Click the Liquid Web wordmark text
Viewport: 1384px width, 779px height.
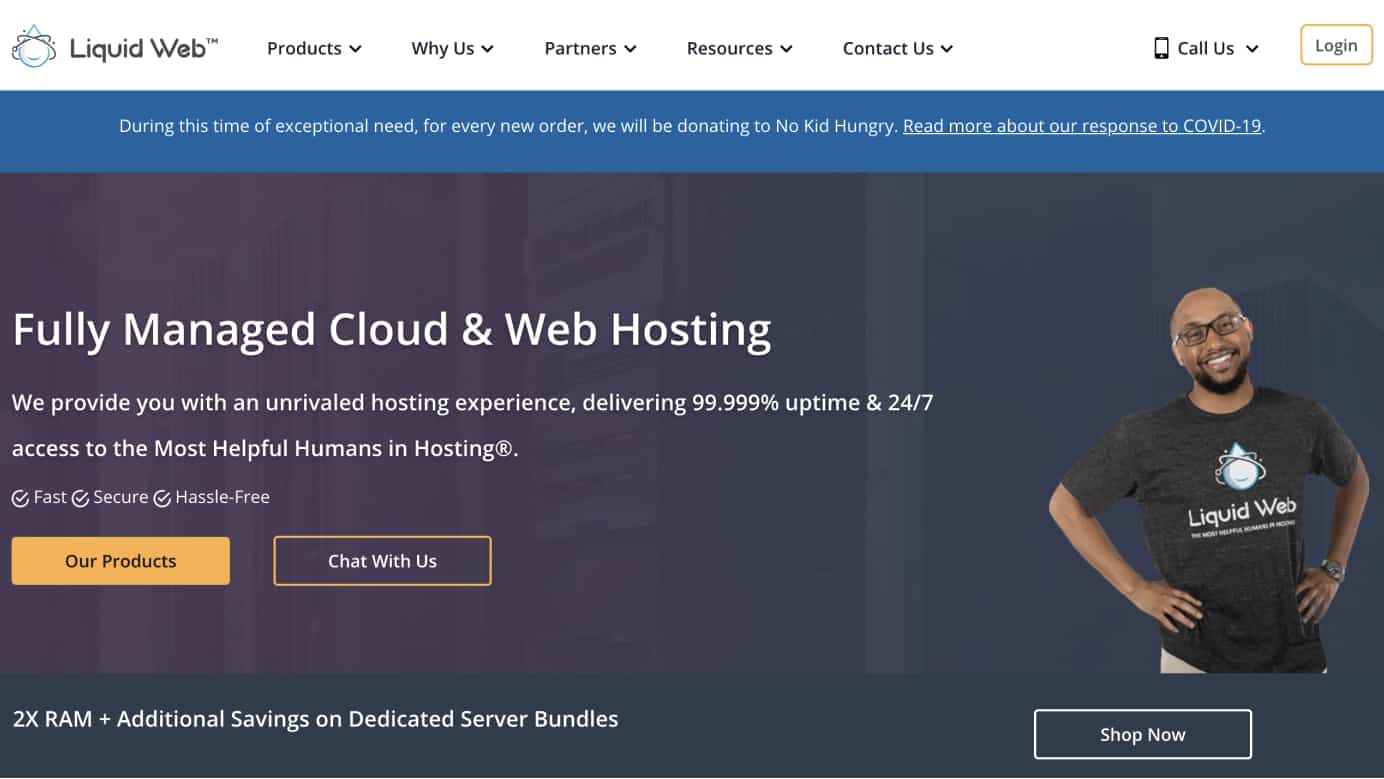click(144, 48)
